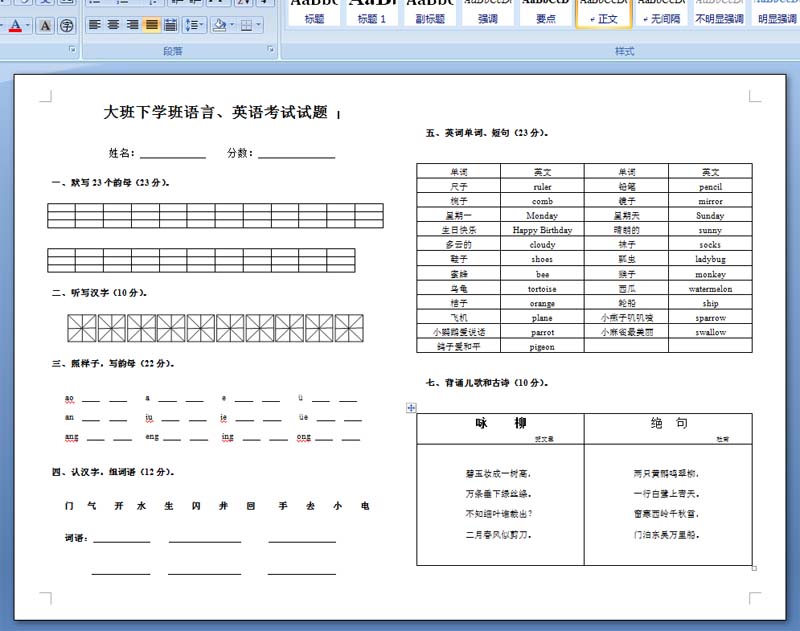Click the table cell 'orange'
800x631 pixels.
(542, 303)
